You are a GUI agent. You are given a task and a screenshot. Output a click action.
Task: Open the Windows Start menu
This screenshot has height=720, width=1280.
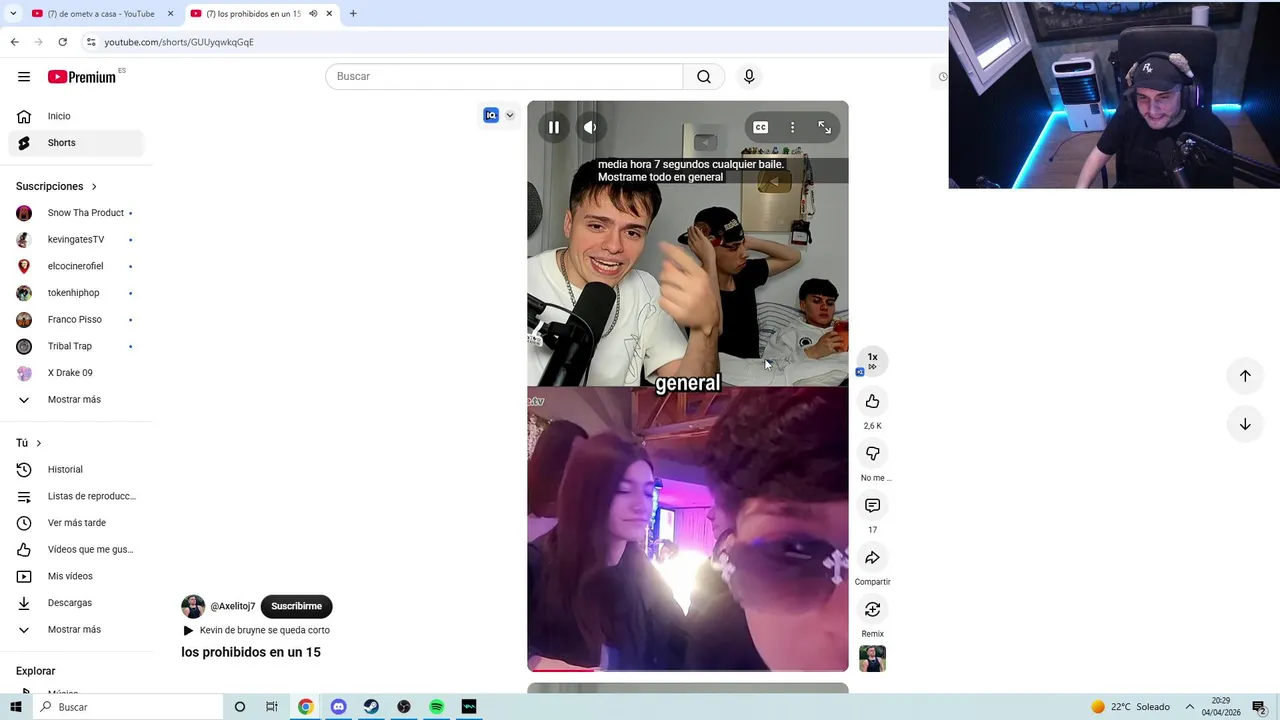tap(15, 707)
